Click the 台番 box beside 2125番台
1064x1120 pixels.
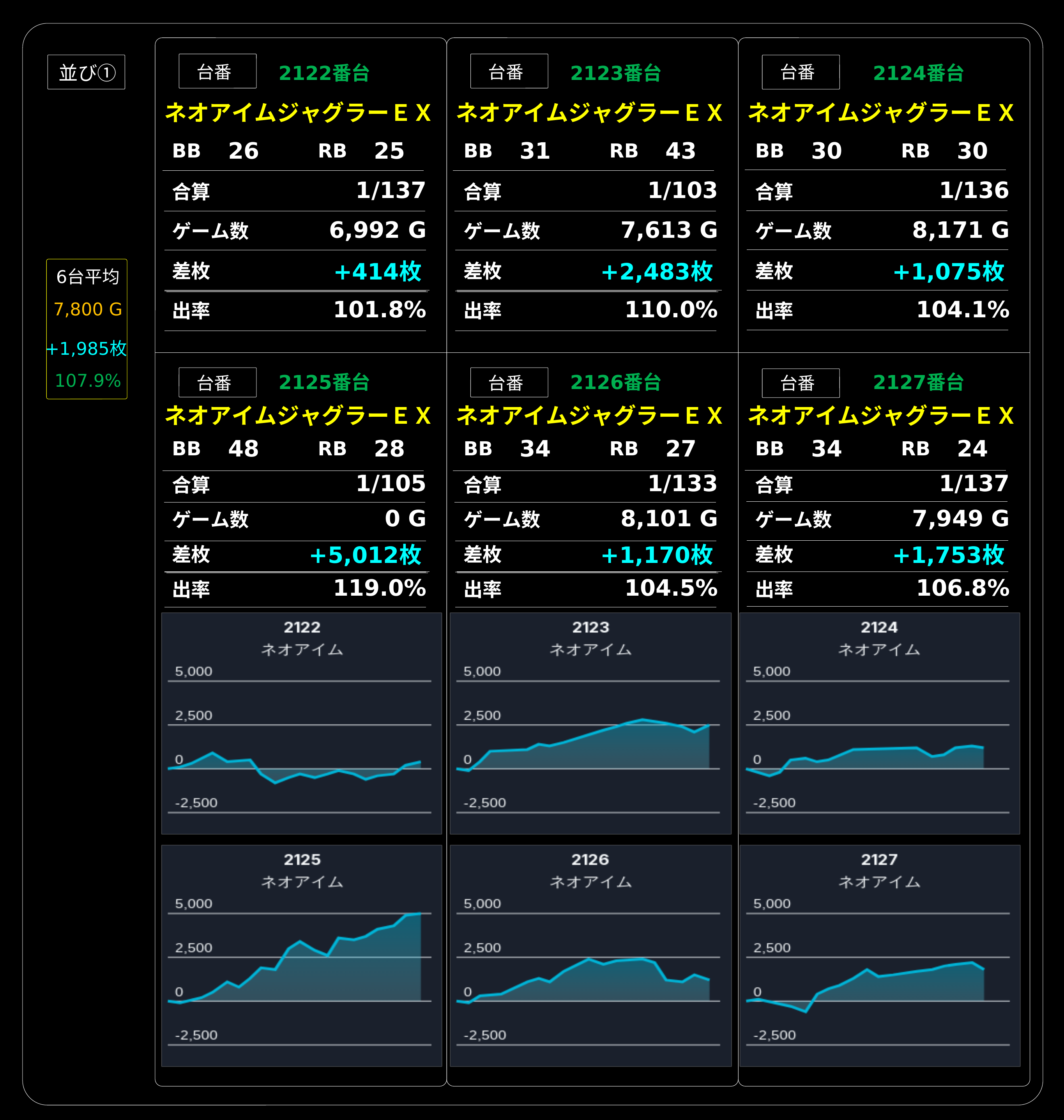pyautogui.click(x=217, y=382)
